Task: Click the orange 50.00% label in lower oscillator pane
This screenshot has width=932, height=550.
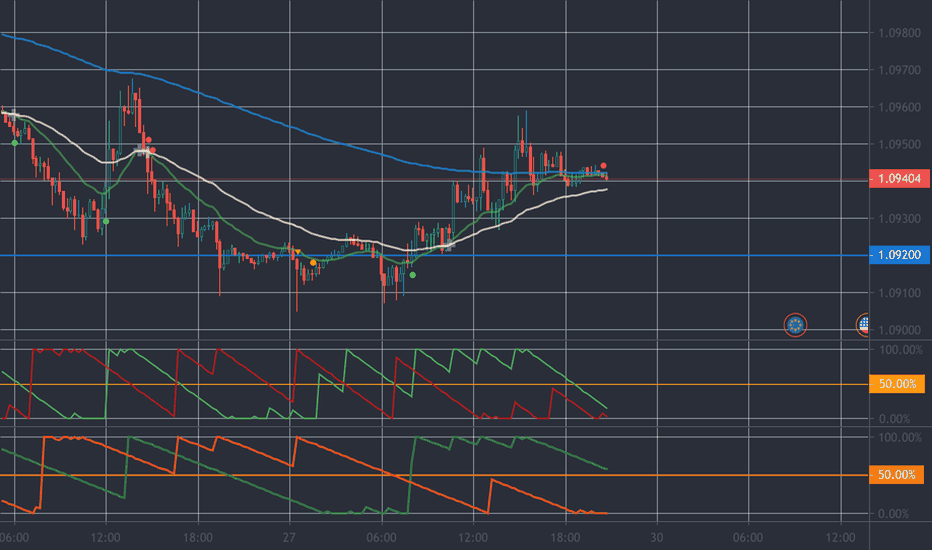Action: 896,474
